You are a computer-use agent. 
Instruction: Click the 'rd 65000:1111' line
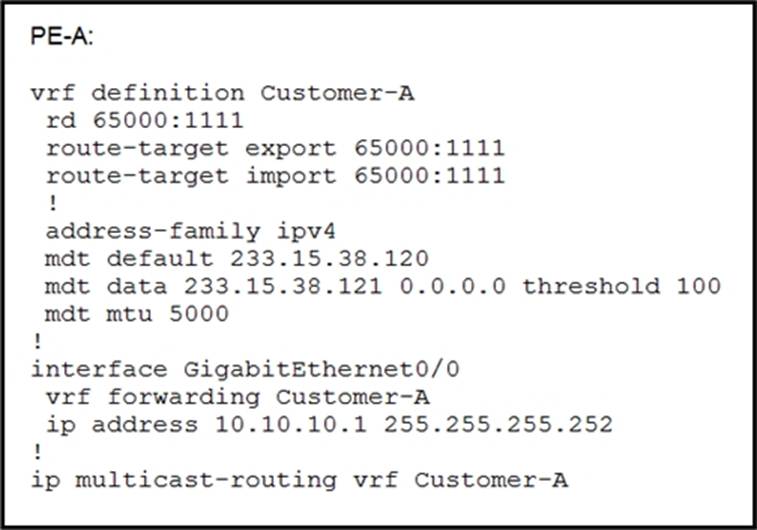145,121
